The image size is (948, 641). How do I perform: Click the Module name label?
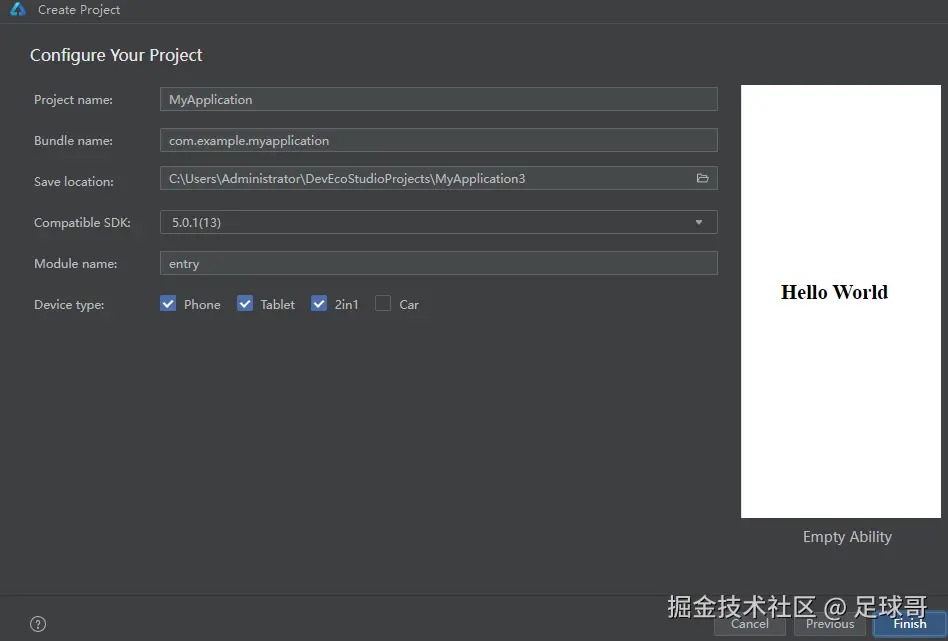coord(76,264)
